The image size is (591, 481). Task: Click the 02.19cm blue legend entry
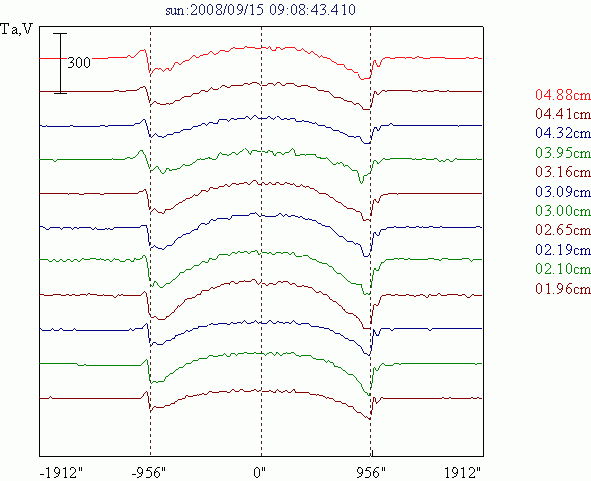(x=563, y=250)
